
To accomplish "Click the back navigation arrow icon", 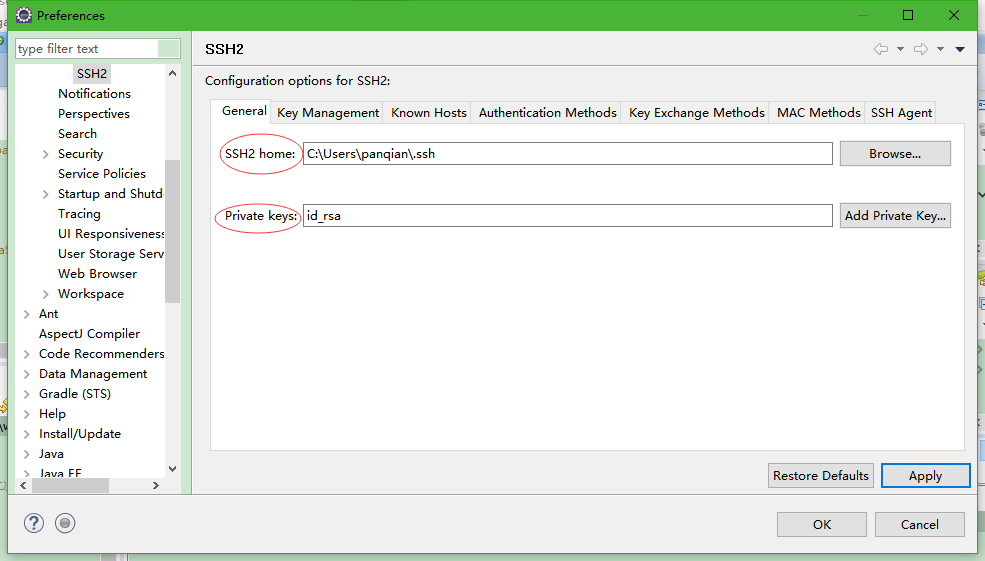I will pyautogui.click(x=880, y=49).
